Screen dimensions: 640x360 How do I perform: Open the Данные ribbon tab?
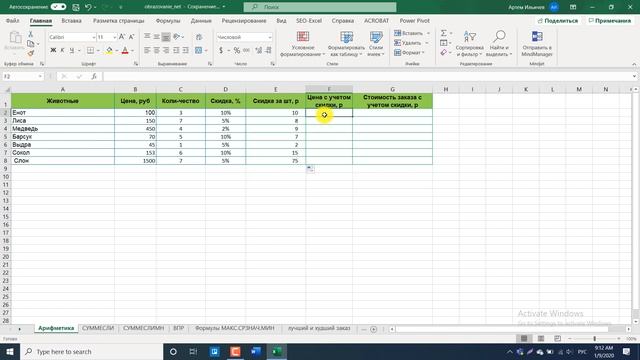(201, 20)
